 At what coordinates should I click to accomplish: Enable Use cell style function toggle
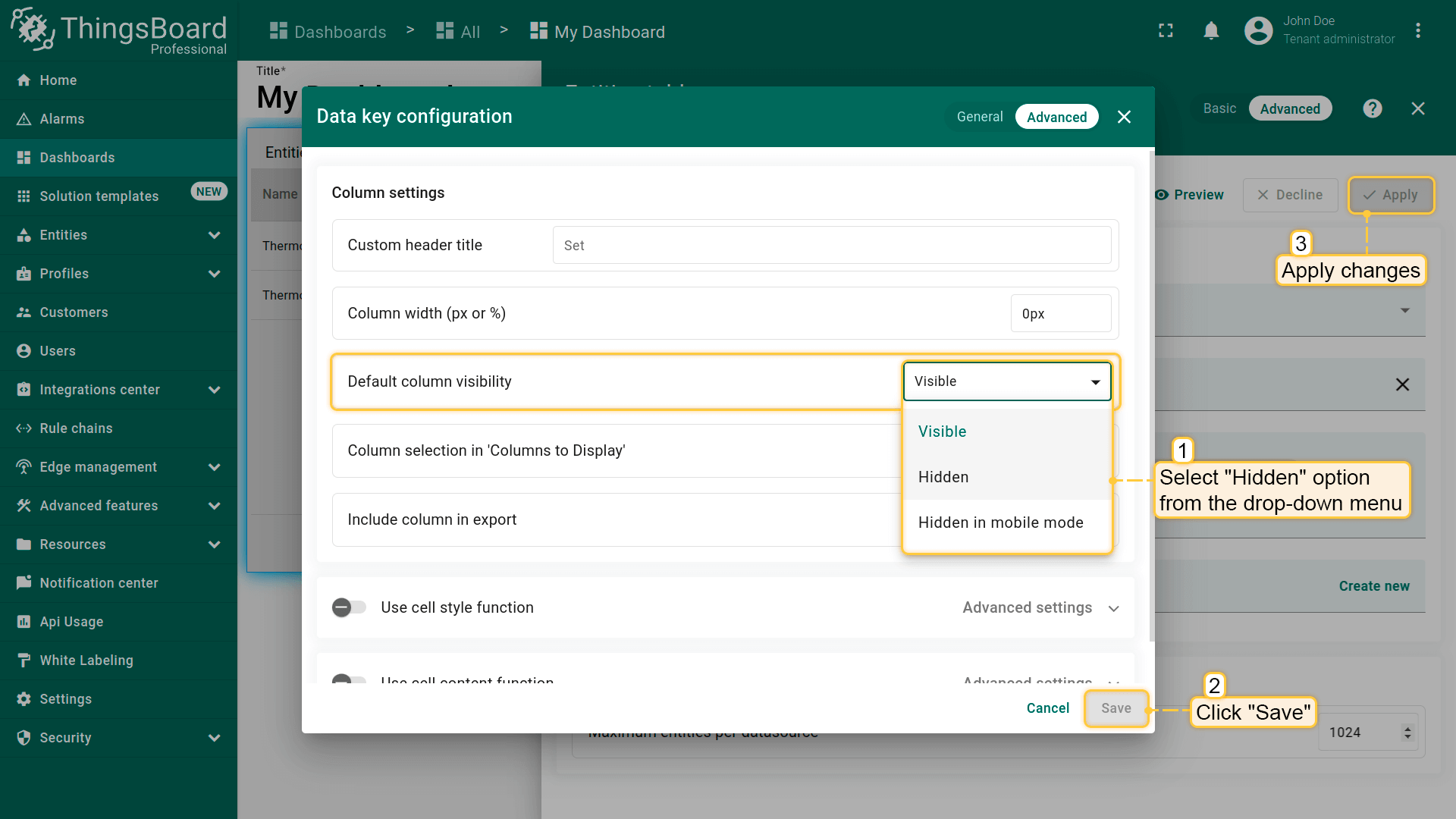tap(349, 607)
